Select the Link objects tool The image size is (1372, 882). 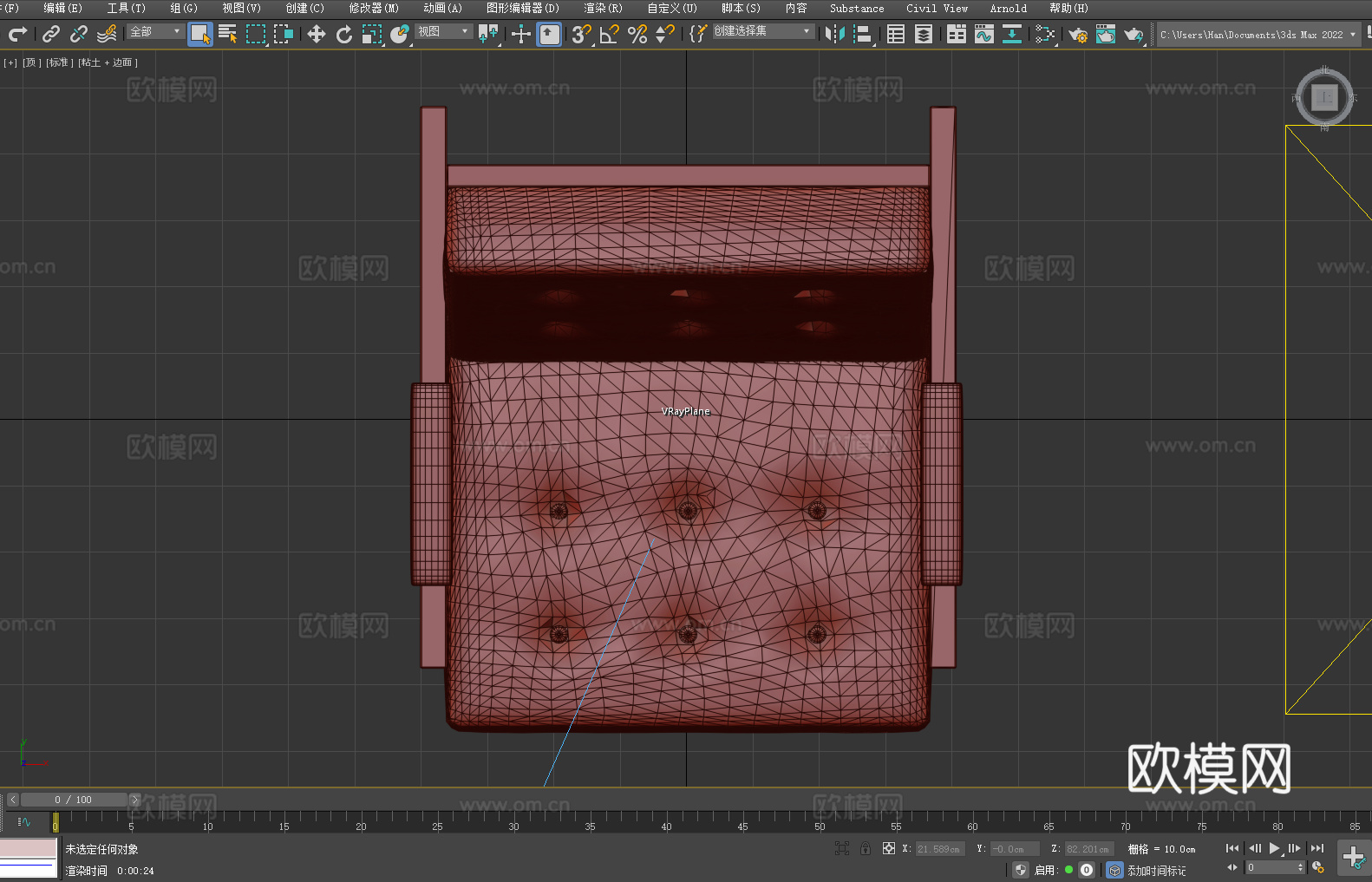click(51, 34)
